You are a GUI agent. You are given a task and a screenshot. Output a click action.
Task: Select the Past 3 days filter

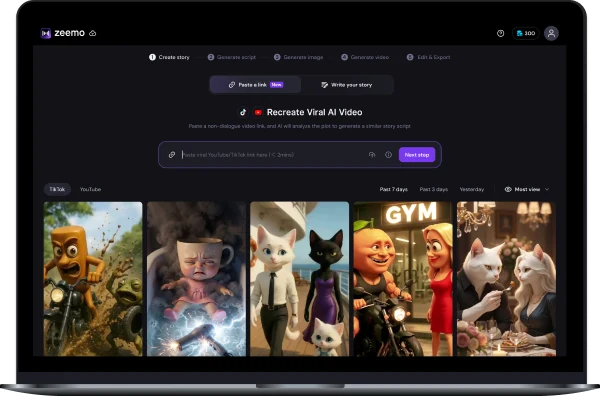(x=434, y=189)
